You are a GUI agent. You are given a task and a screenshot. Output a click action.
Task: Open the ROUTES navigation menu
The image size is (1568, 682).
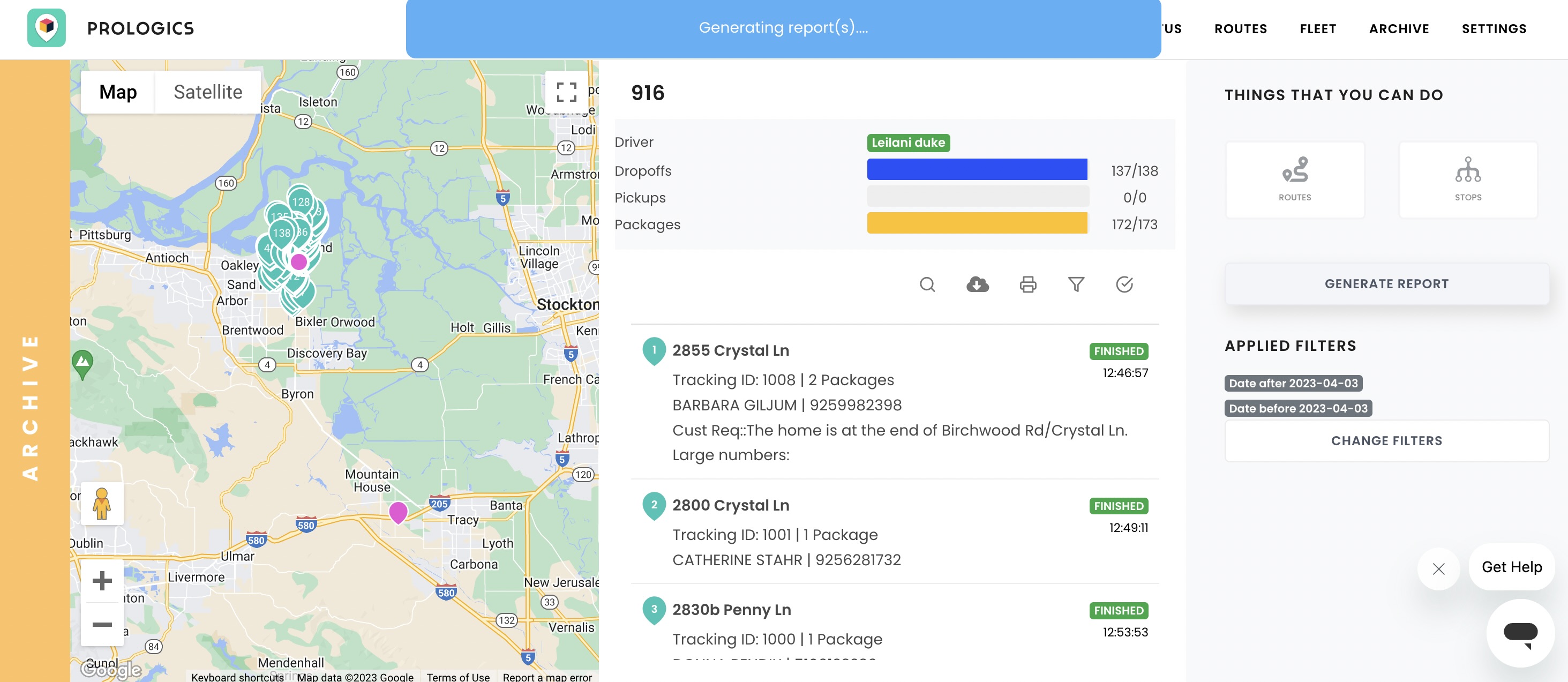pyautogui.click(x=1240, y=28)
